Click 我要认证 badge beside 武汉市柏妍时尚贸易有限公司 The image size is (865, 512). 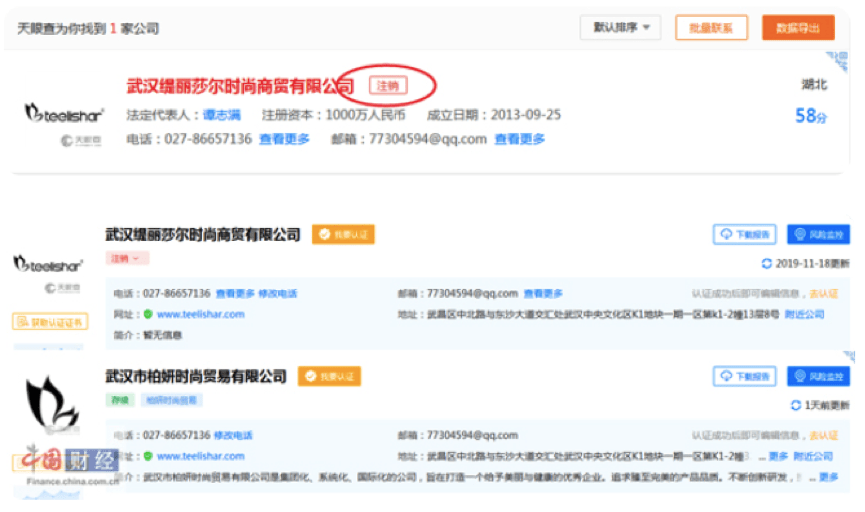pyautogui.click(x=329, y=376)
